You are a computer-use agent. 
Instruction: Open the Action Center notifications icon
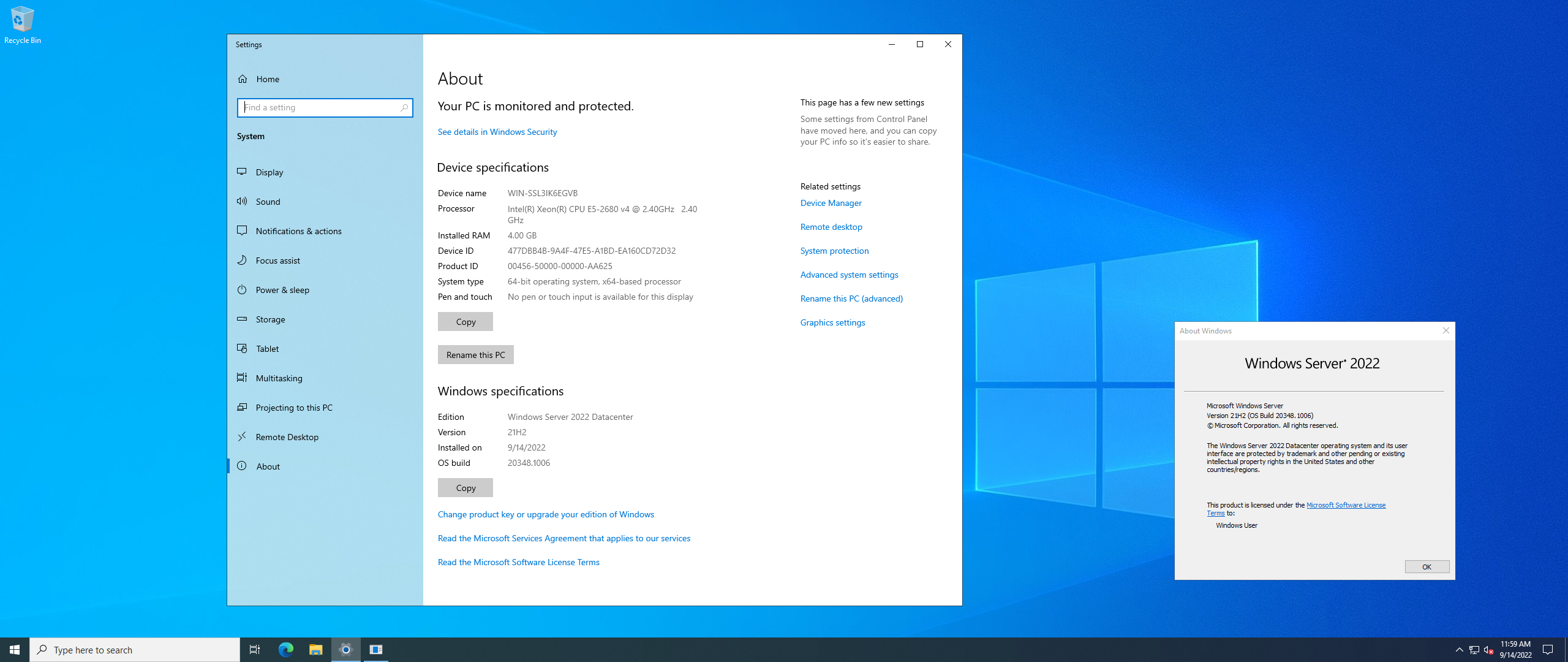[1548, 650]
